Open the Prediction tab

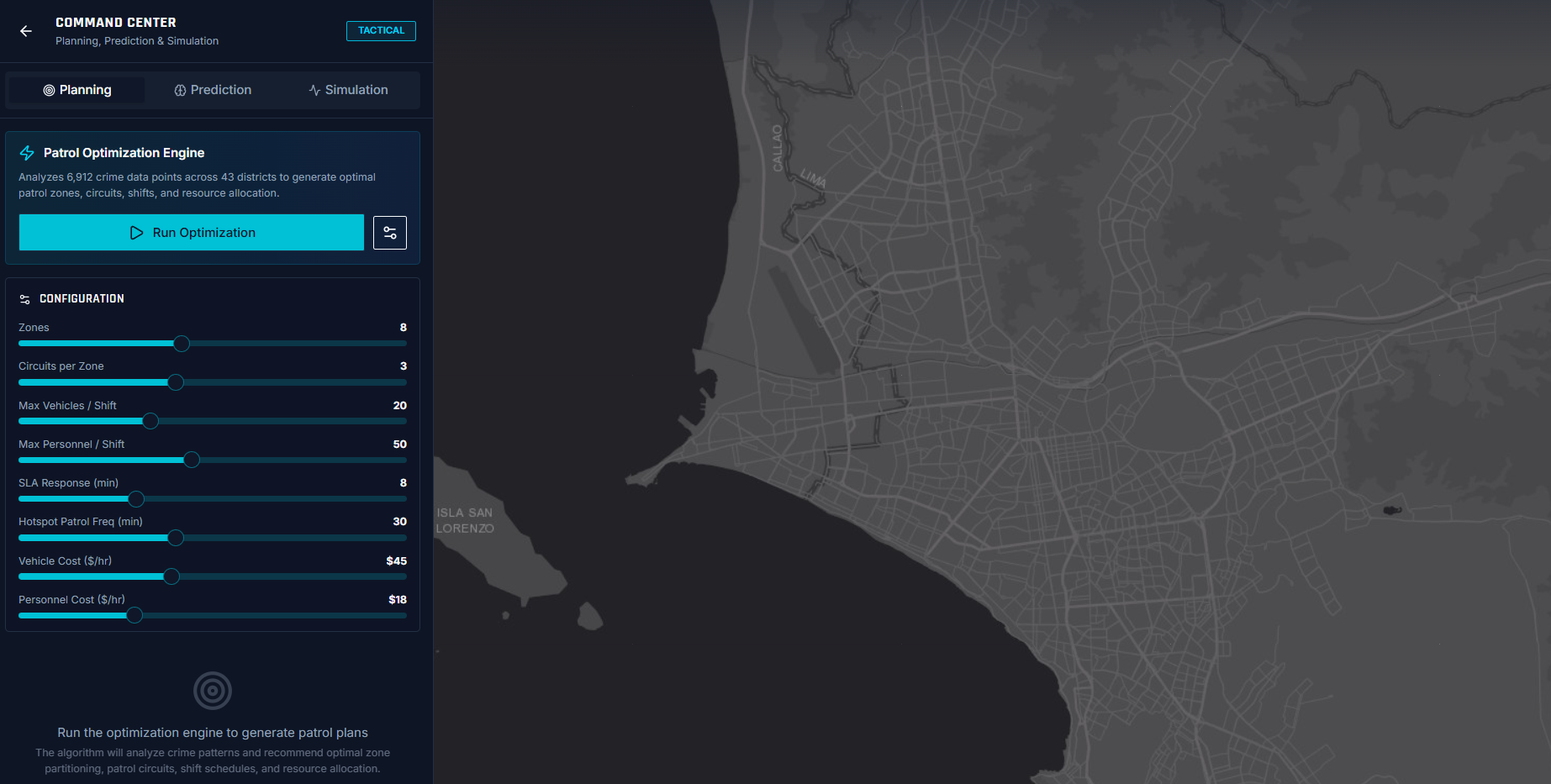coord(213,90)
